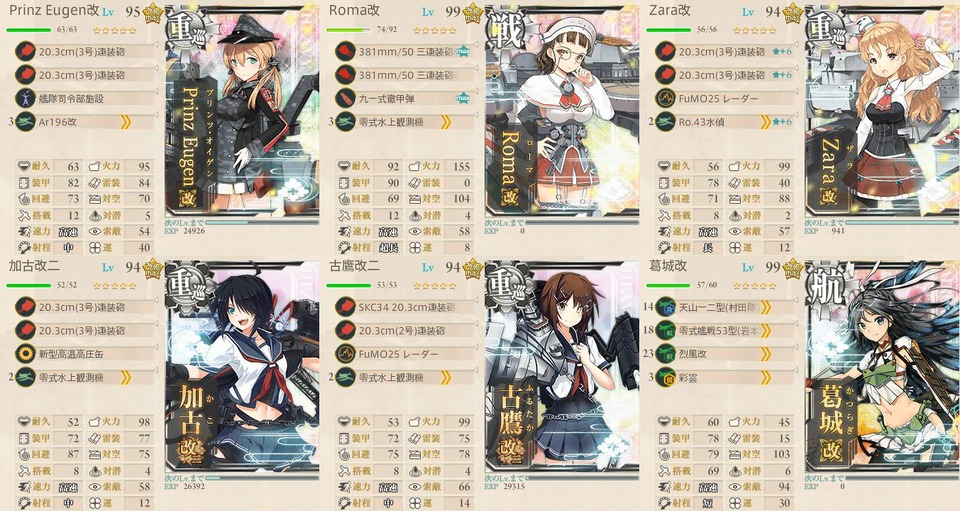Click the SKC34 20.3cm gun icon on Furutaka

(345, 307)
